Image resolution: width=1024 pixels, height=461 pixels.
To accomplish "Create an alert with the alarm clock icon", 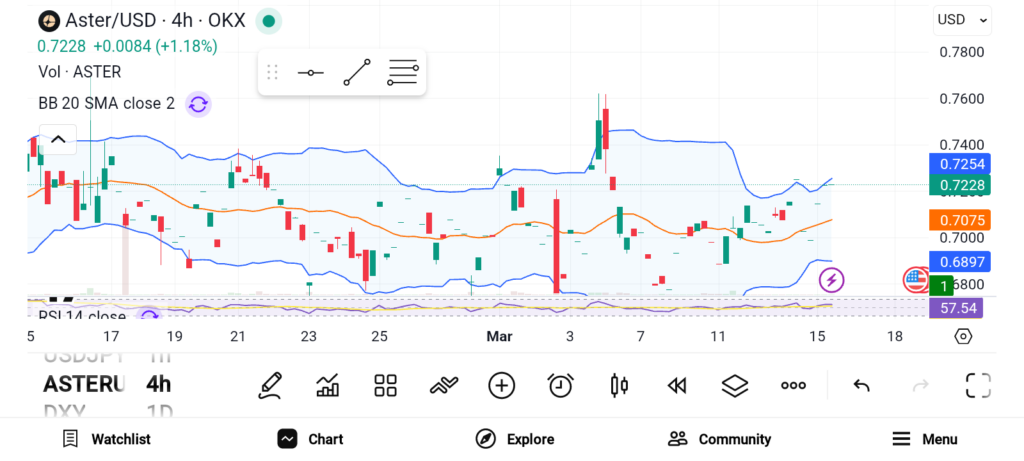I will pyautogui.click(x=560, y=385).
